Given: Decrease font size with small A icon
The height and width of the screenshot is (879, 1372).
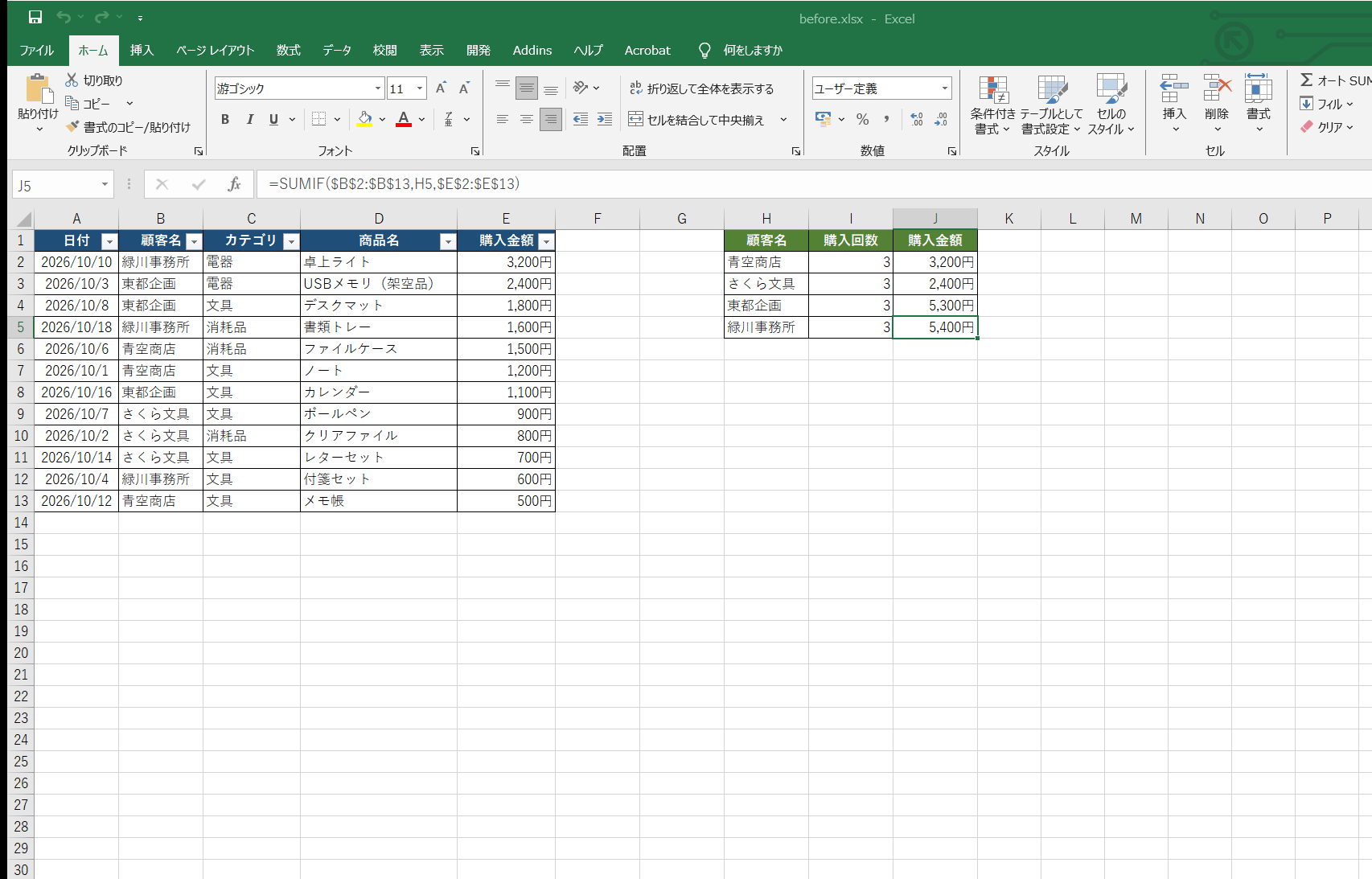Looking at the screenshot, I should 464,88.
